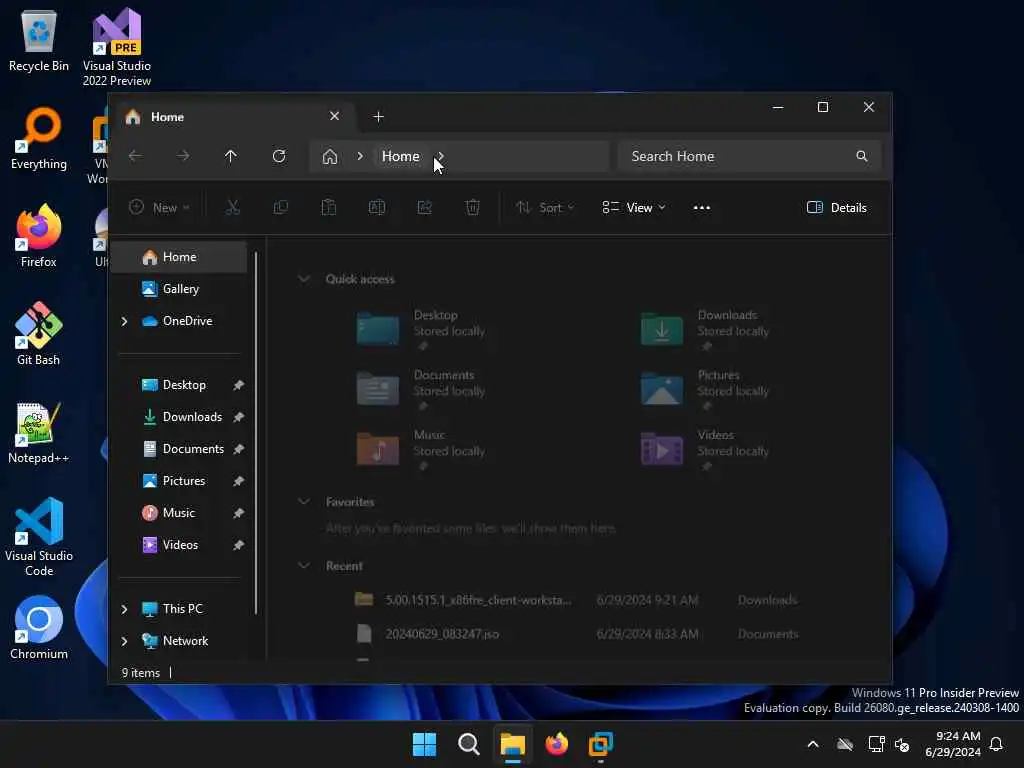Click File Explorer taskbar icon
1024x768 pixels.
click(513, 744)
